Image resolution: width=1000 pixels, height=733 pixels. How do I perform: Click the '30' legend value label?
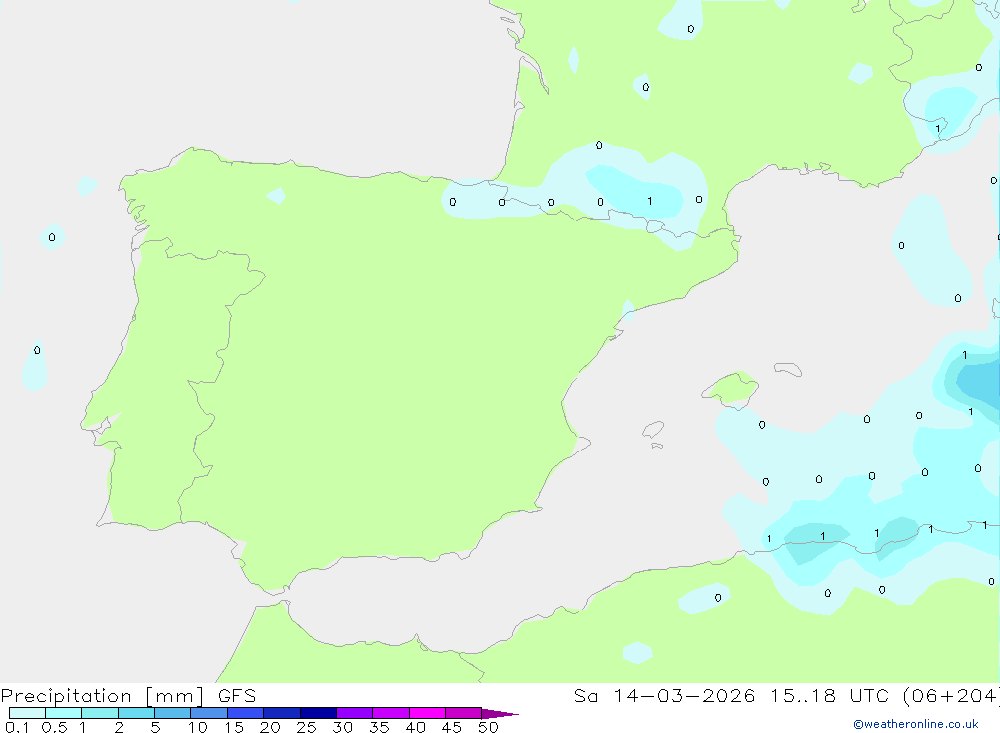tap(342, 727)
